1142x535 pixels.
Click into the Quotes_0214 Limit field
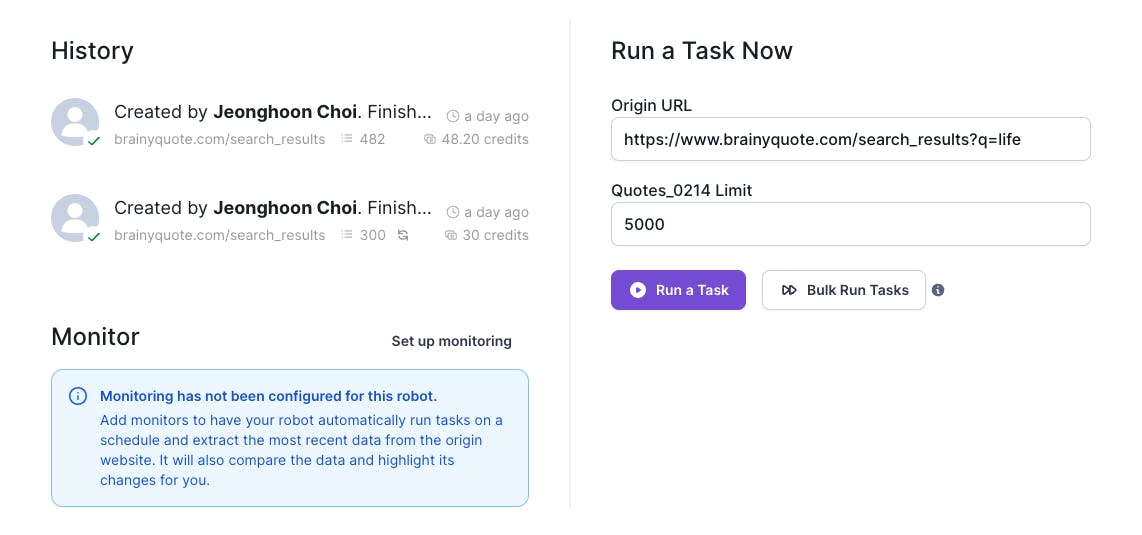pyautogui.click(x=850, y=225)
